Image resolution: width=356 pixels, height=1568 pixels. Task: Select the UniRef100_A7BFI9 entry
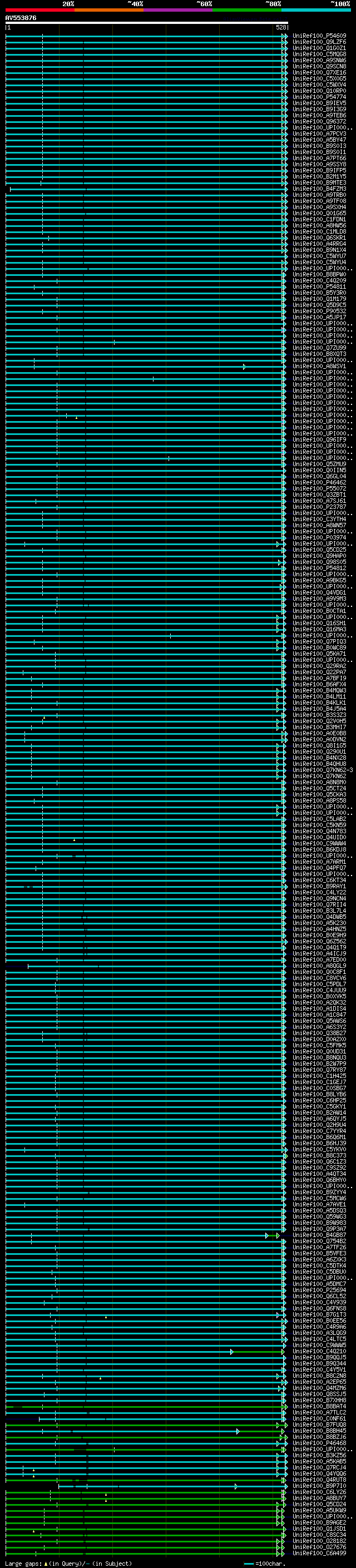pyautogui.click(x=319, y=678)
